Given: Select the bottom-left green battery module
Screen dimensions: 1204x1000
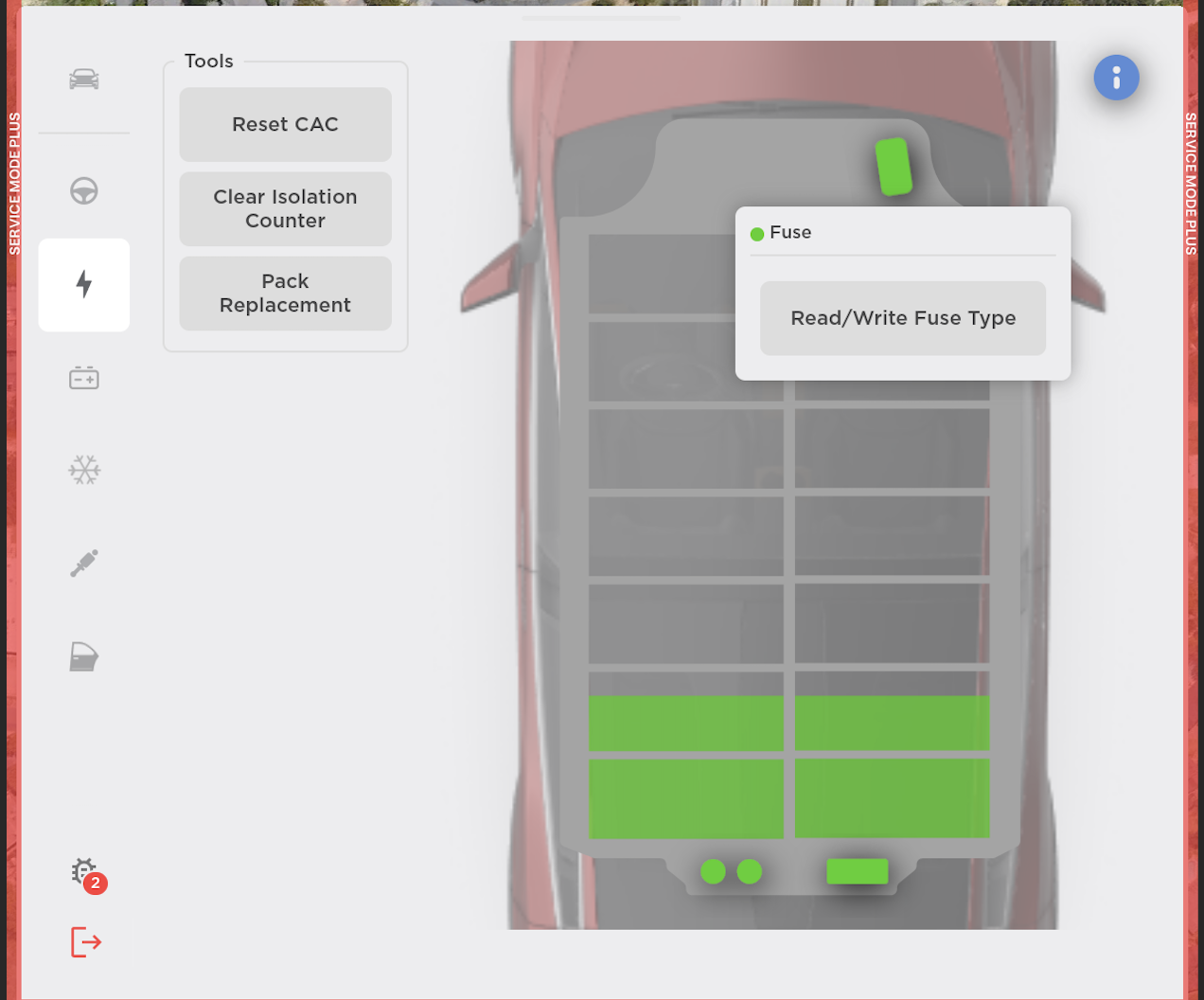Looking at the screenshot, I should 685,797.
